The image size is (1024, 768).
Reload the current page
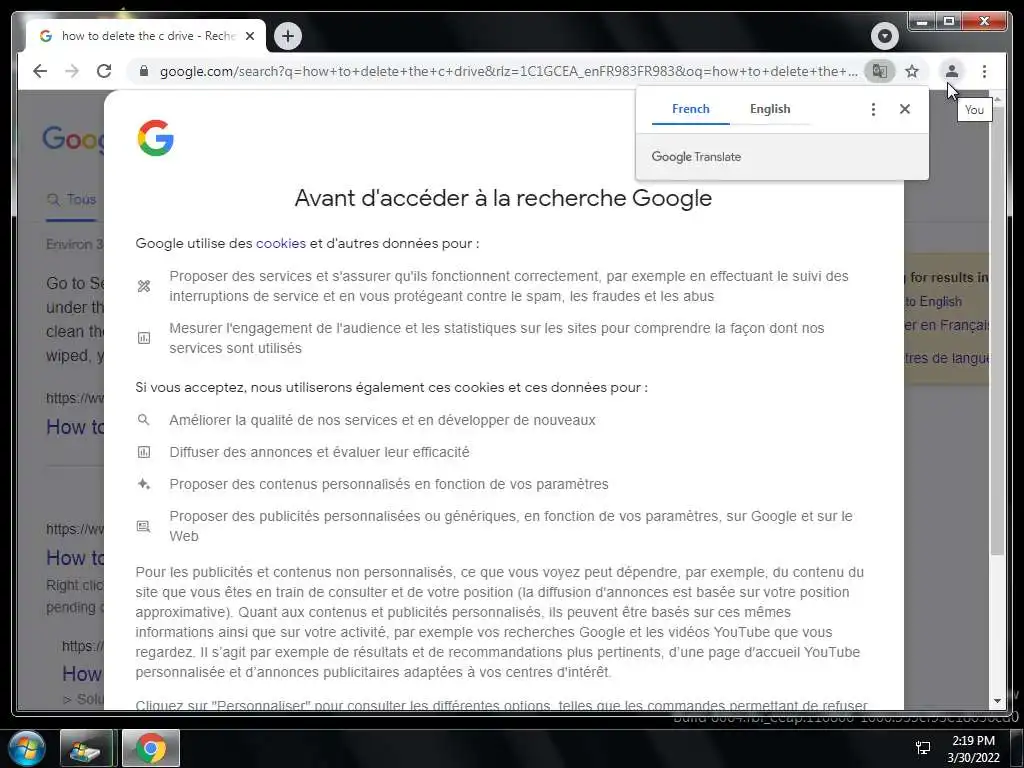point(104,71)
